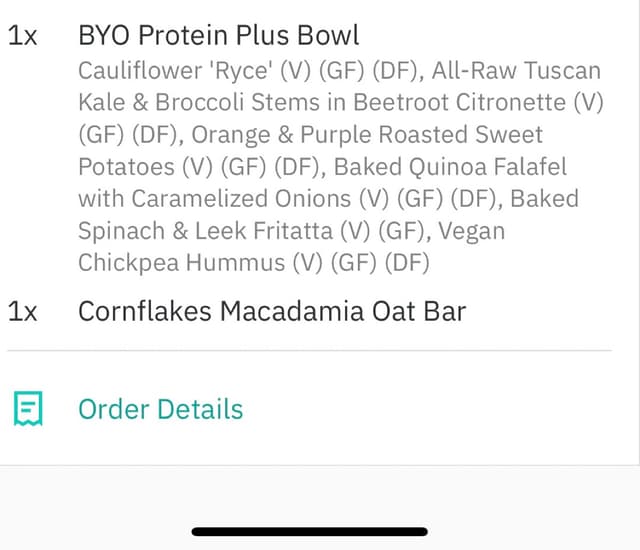The height and width of the screenshot is (550, 640).
Task: Tap the iOS home indicator bar
Action: point(309,531)
